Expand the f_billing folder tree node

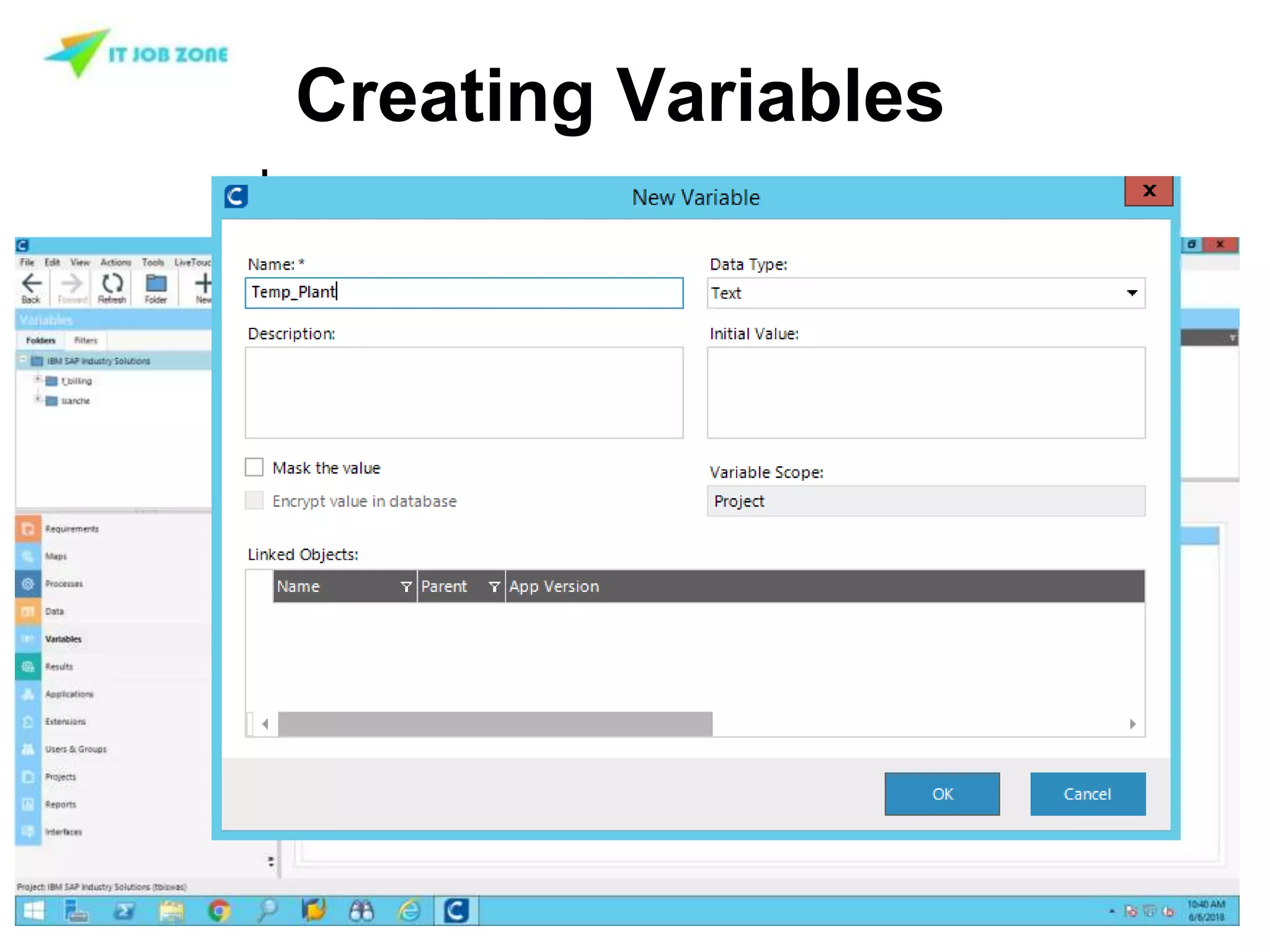coord(38,379)
